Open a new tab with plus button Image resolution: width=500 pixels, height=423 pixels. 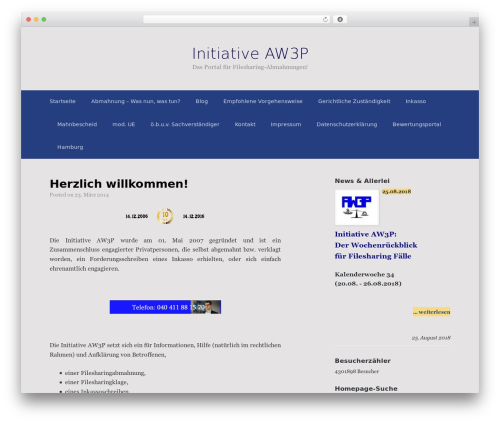(474, 22)
